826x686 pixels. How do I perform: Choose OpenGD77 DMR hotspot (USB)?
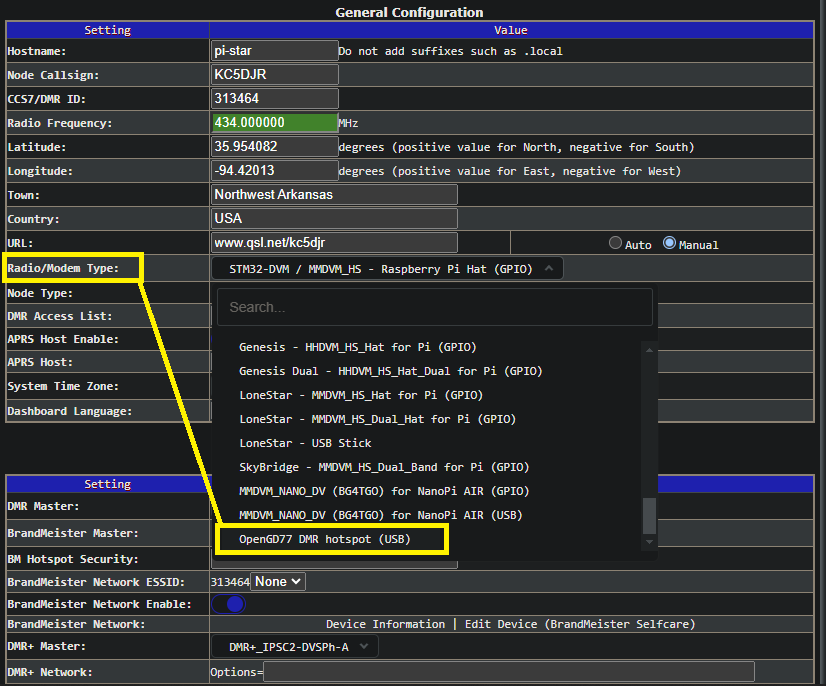click(324, 539)
